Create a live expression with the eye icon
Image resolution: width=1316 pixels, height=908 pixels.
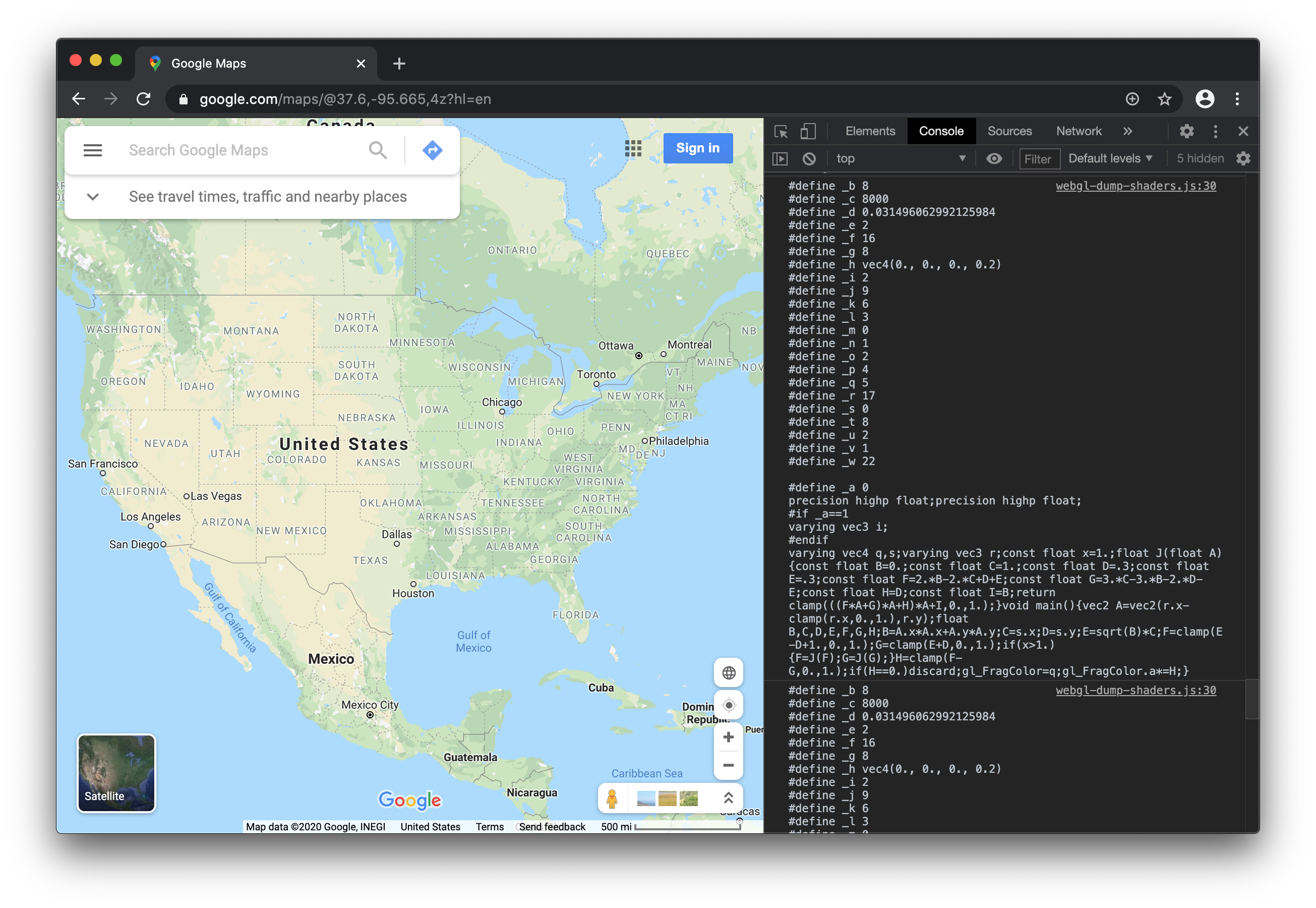(x=993, y=159)
